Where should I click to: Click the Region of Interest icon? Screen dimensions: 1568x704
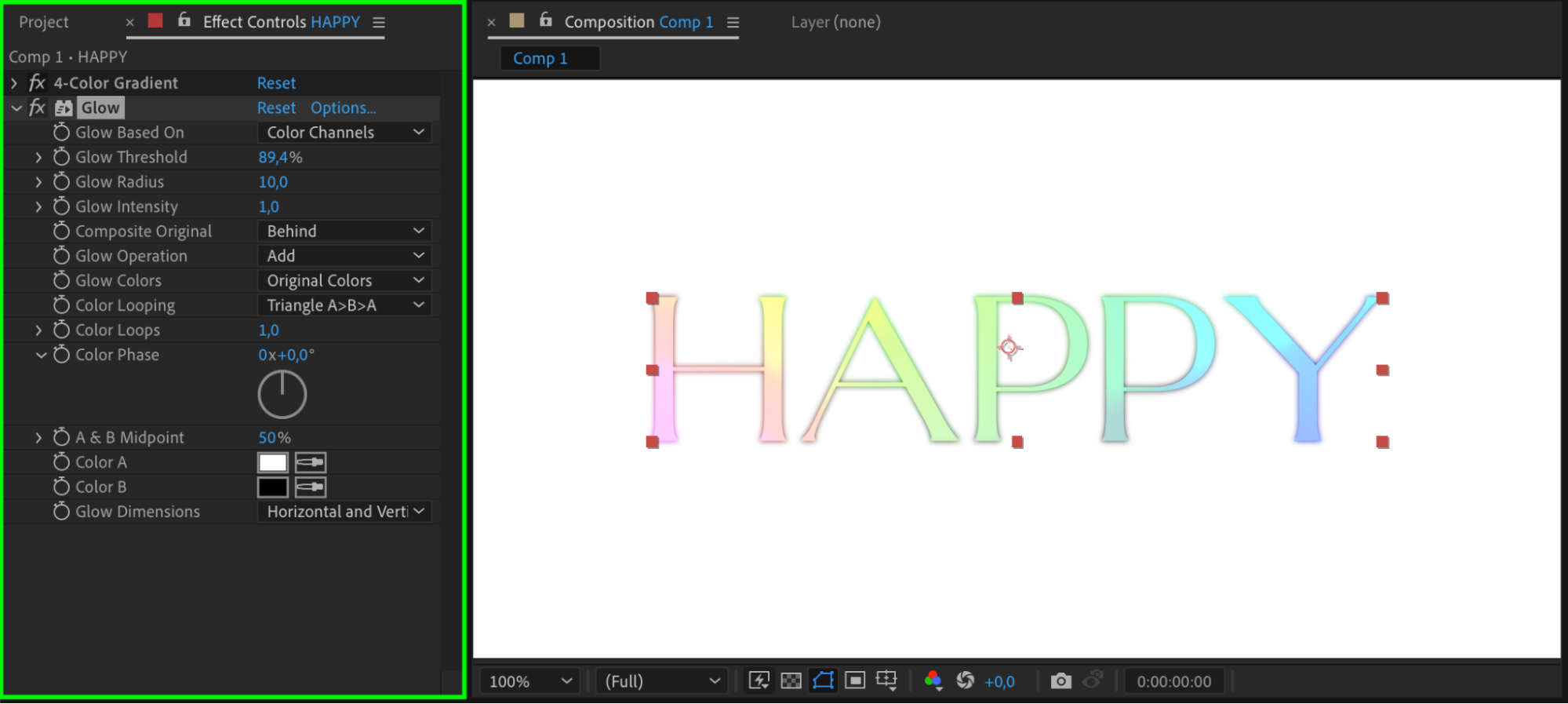855,680
